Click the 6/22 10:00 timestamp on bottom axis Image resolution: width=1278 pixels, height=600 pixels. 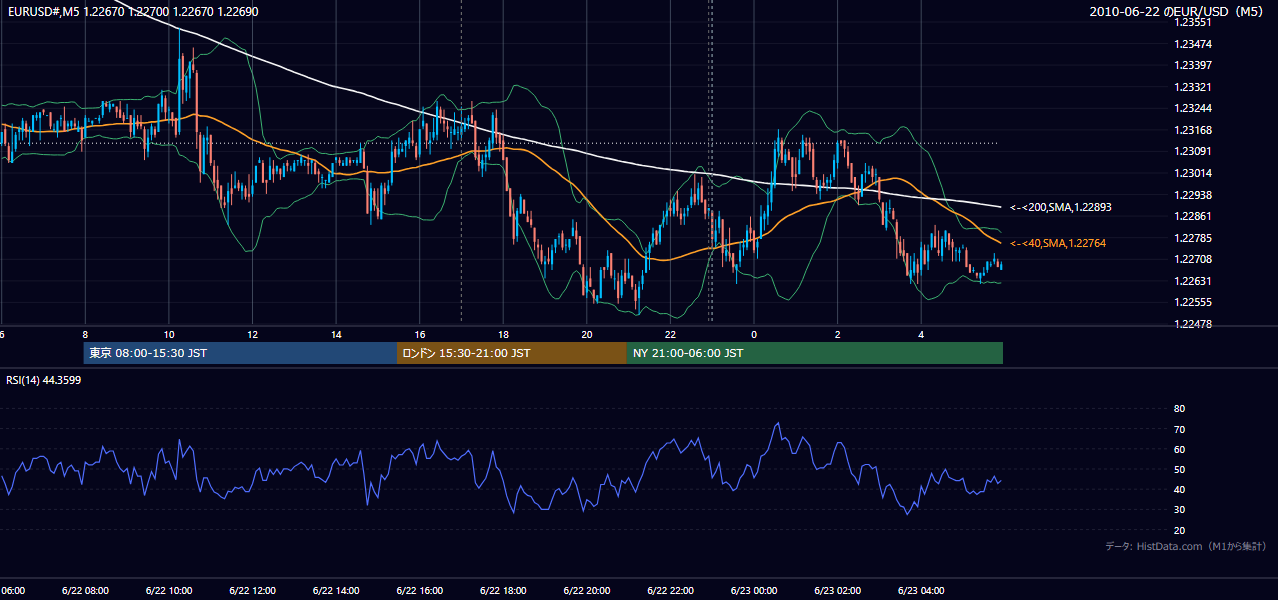[x=168, y=591]
